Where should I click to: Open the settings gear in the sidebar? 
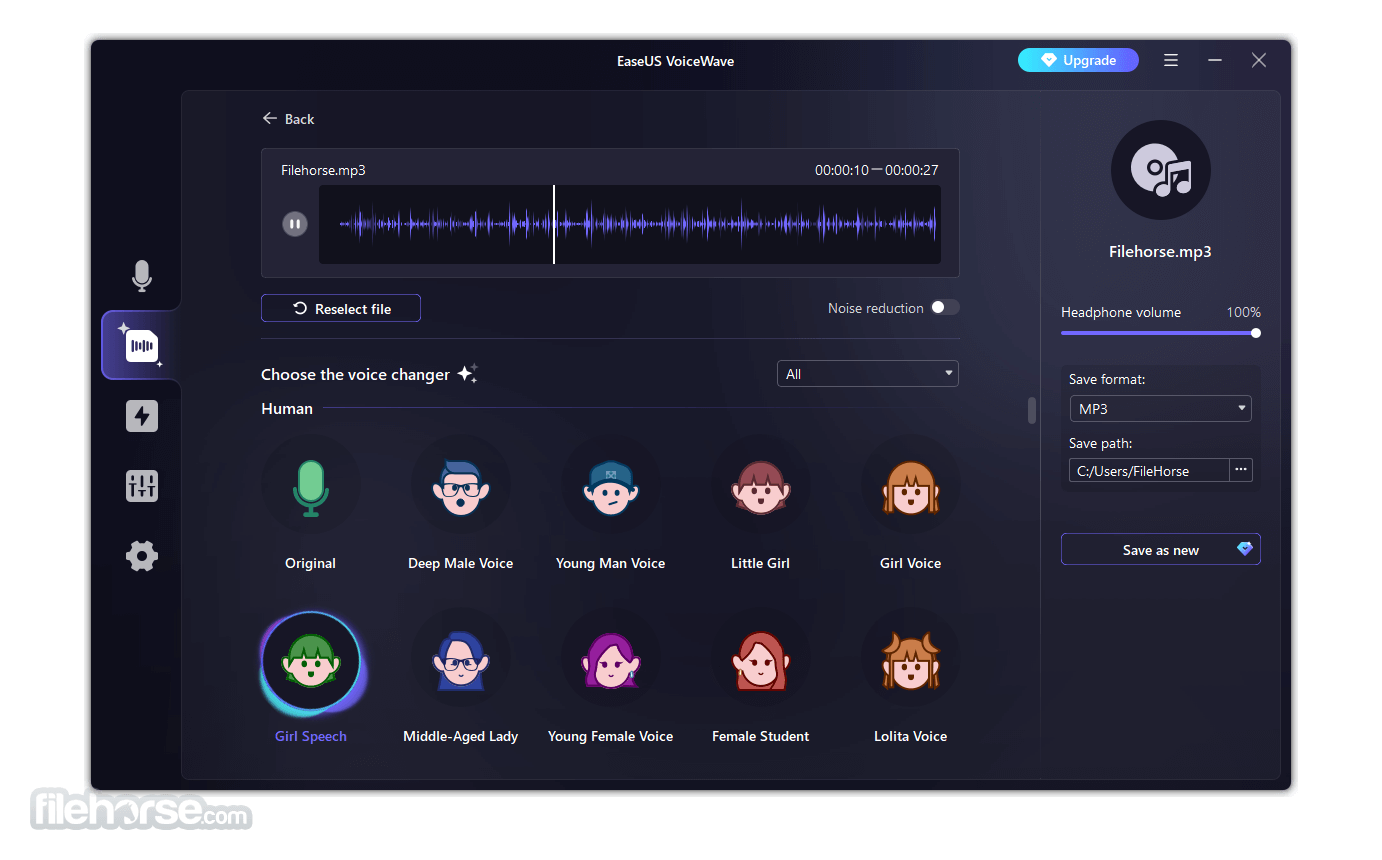142,556
